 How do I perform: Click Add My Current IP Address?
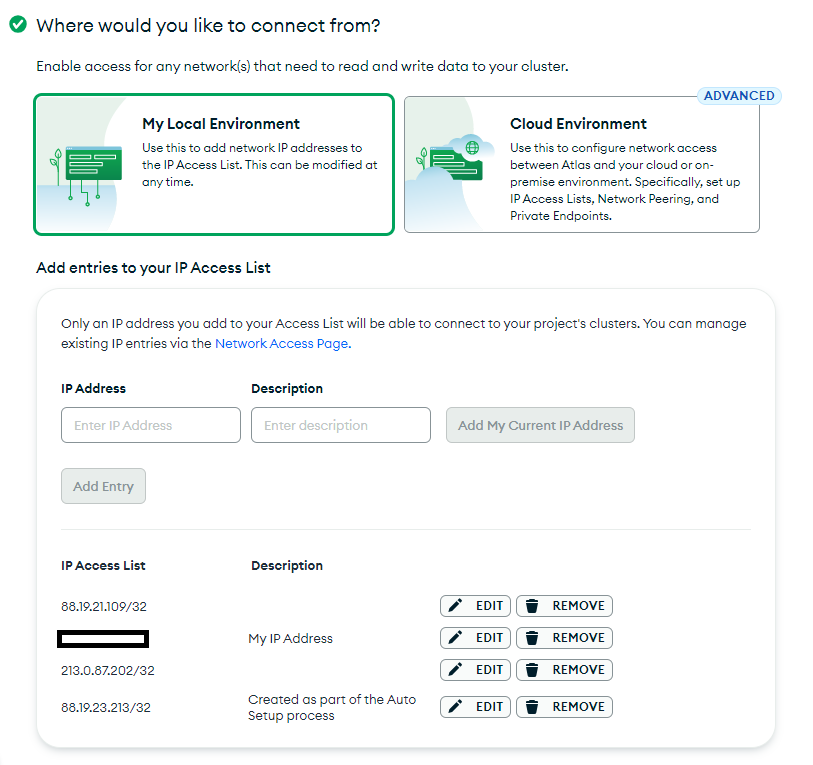point(540,425)
